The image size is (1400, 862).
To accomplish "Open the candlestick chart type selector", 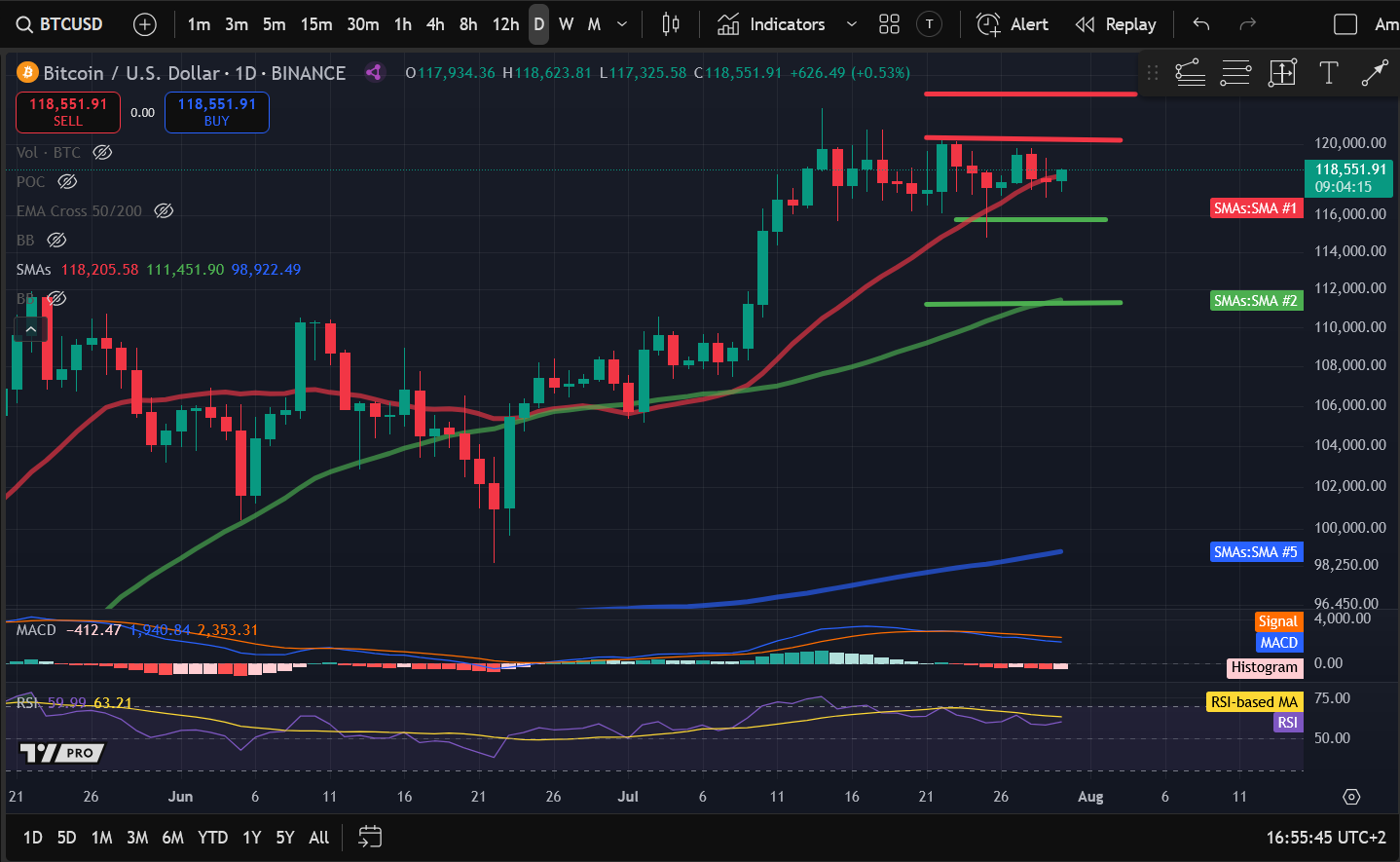I will pos(671,24).
